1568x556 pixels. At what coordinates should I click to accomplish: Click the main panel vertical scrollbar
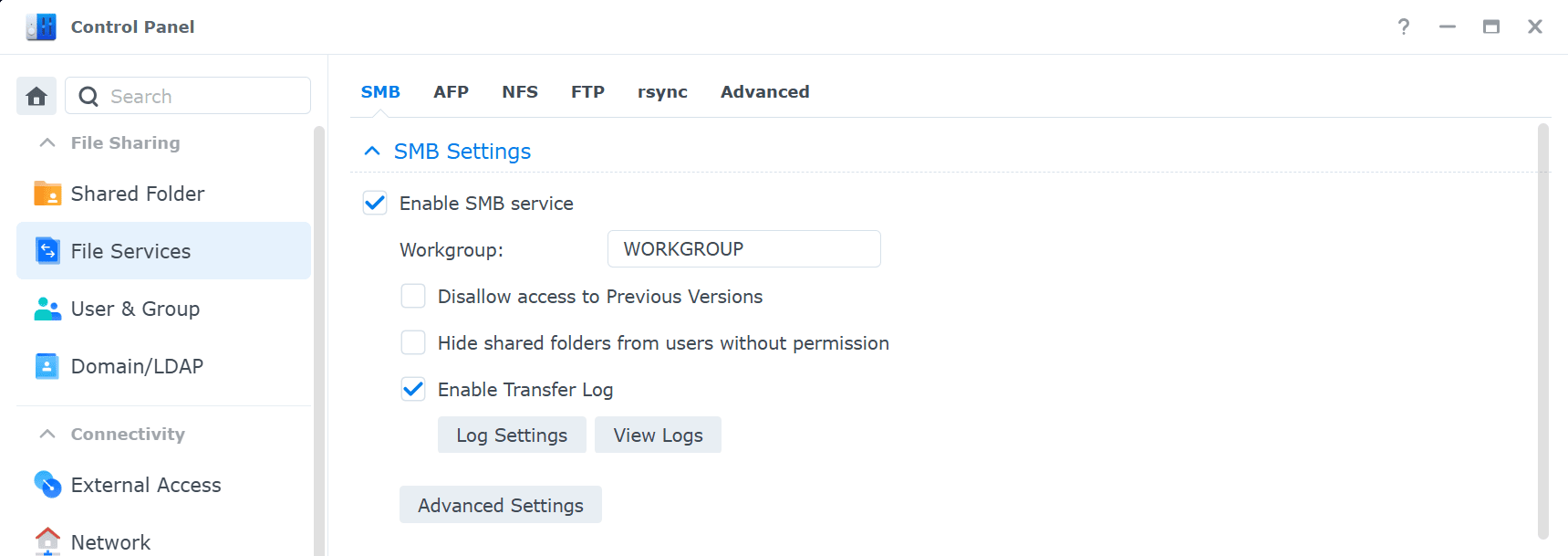coord(1543,331)
